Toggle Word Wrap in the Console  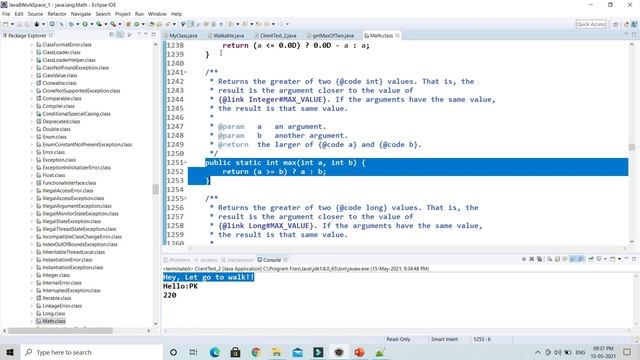point(565,259)
